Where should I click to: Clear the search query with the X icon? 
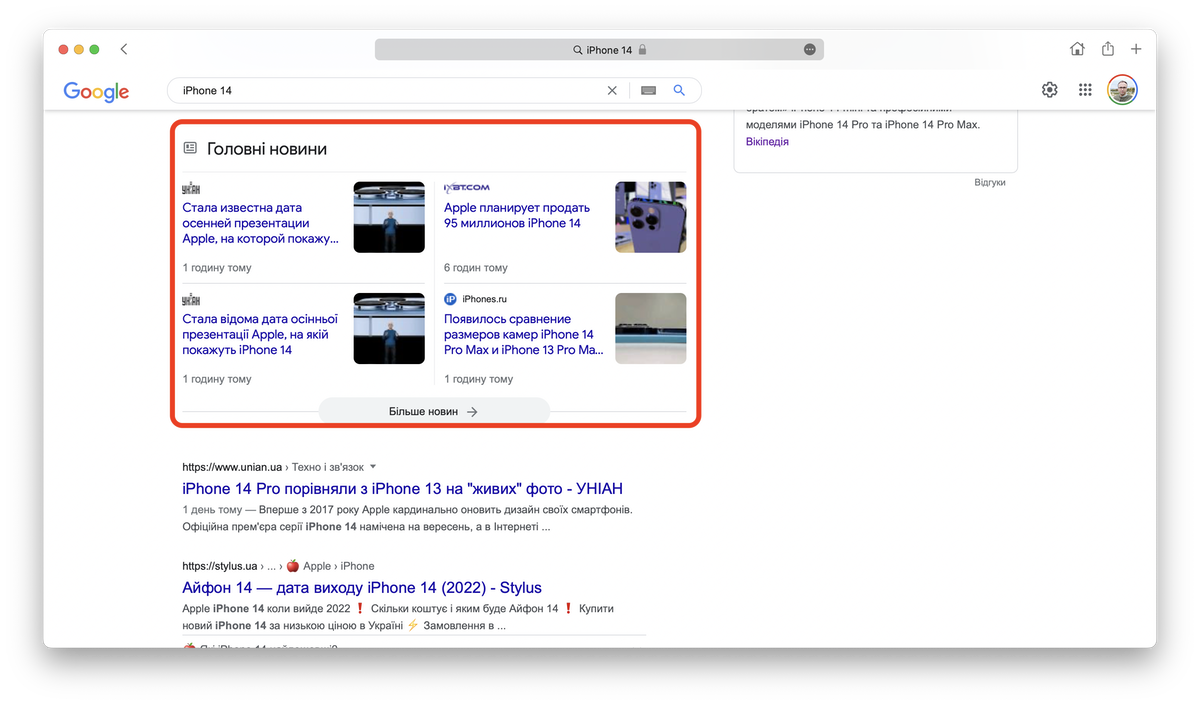612,91
